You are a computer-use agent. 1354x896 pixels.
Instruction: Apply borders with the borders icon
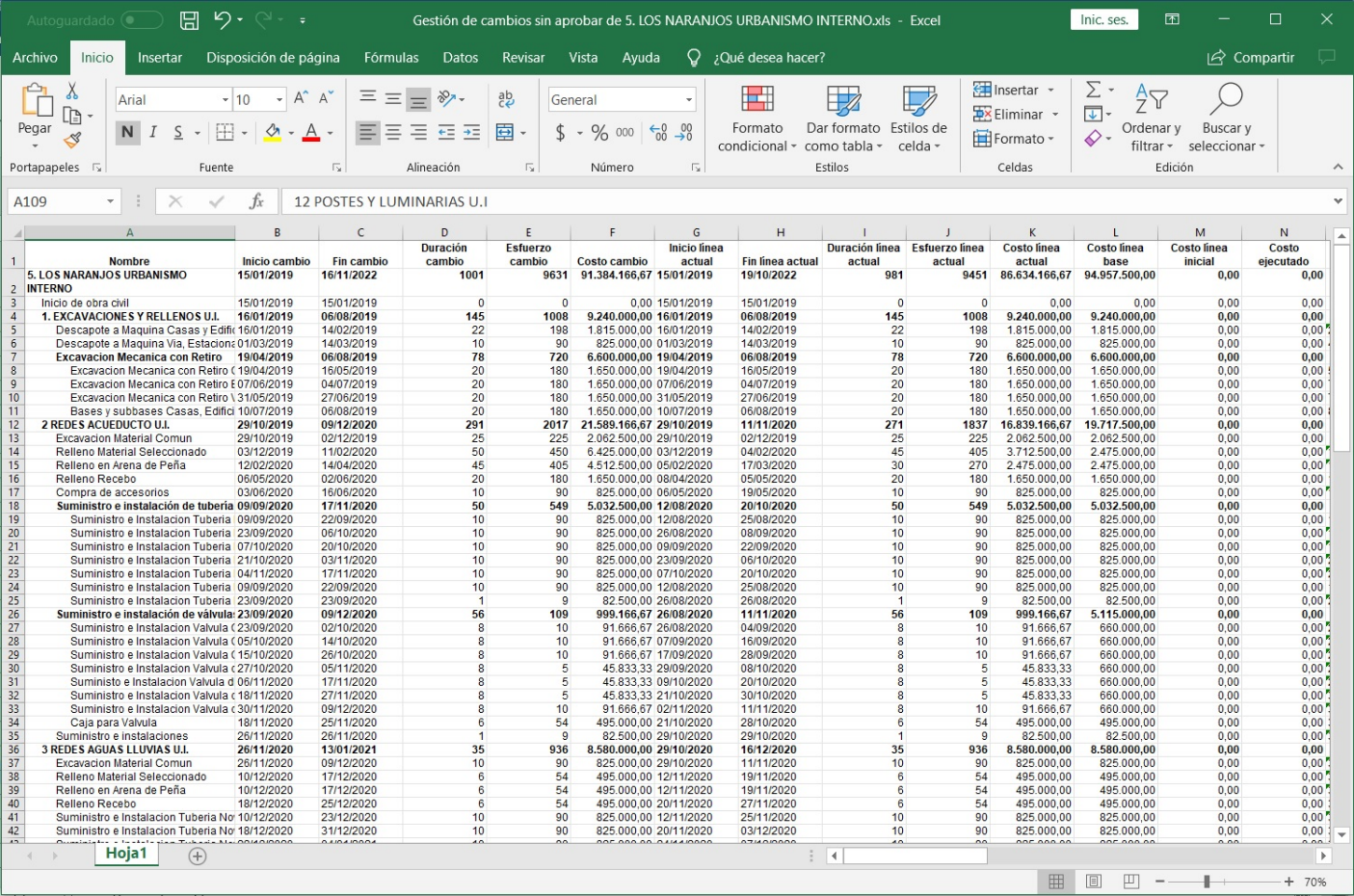click(x=225, y=133)
